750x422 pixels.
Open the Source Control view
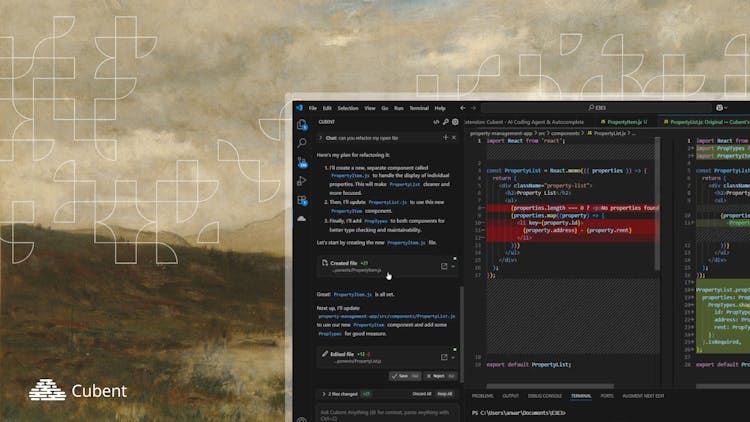coord(301,162)
